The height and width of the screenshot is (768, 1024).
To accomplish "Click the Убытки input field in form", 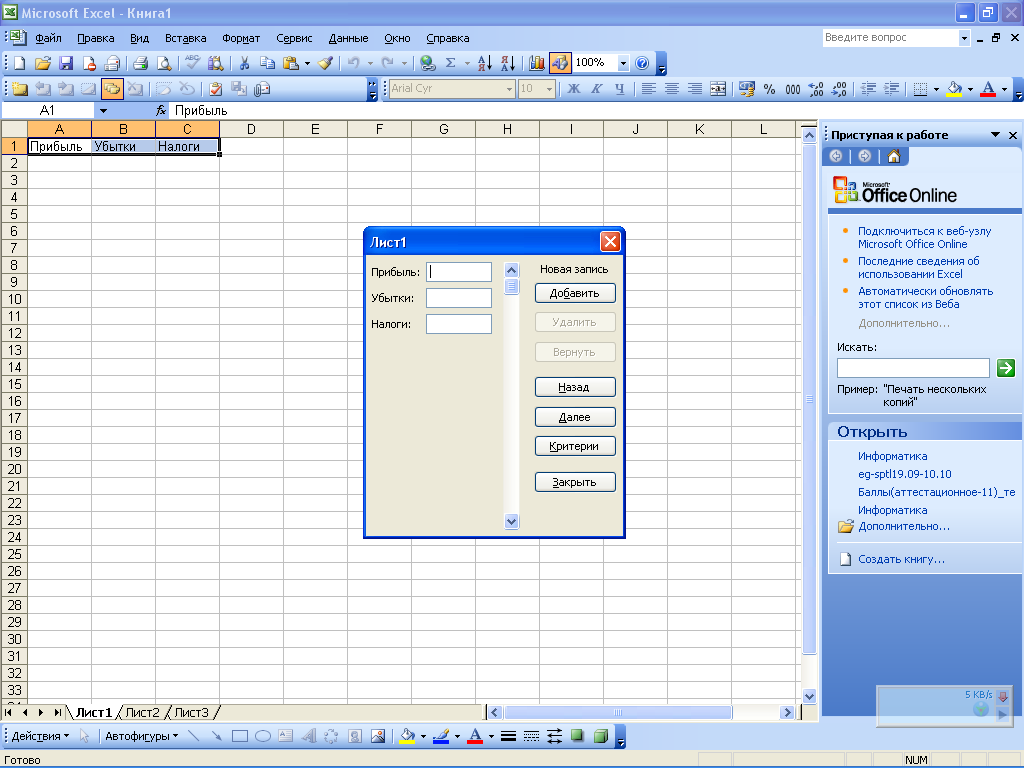I will click(458, 298).
